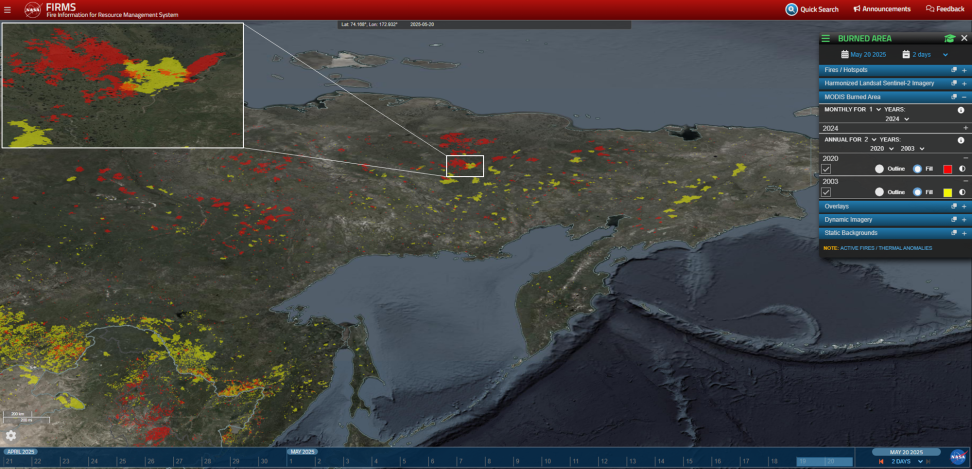This screenshot has height=469, width=972.
Task: Click the NASA FIRMS logo in header
Action: (x=32, y=9)
